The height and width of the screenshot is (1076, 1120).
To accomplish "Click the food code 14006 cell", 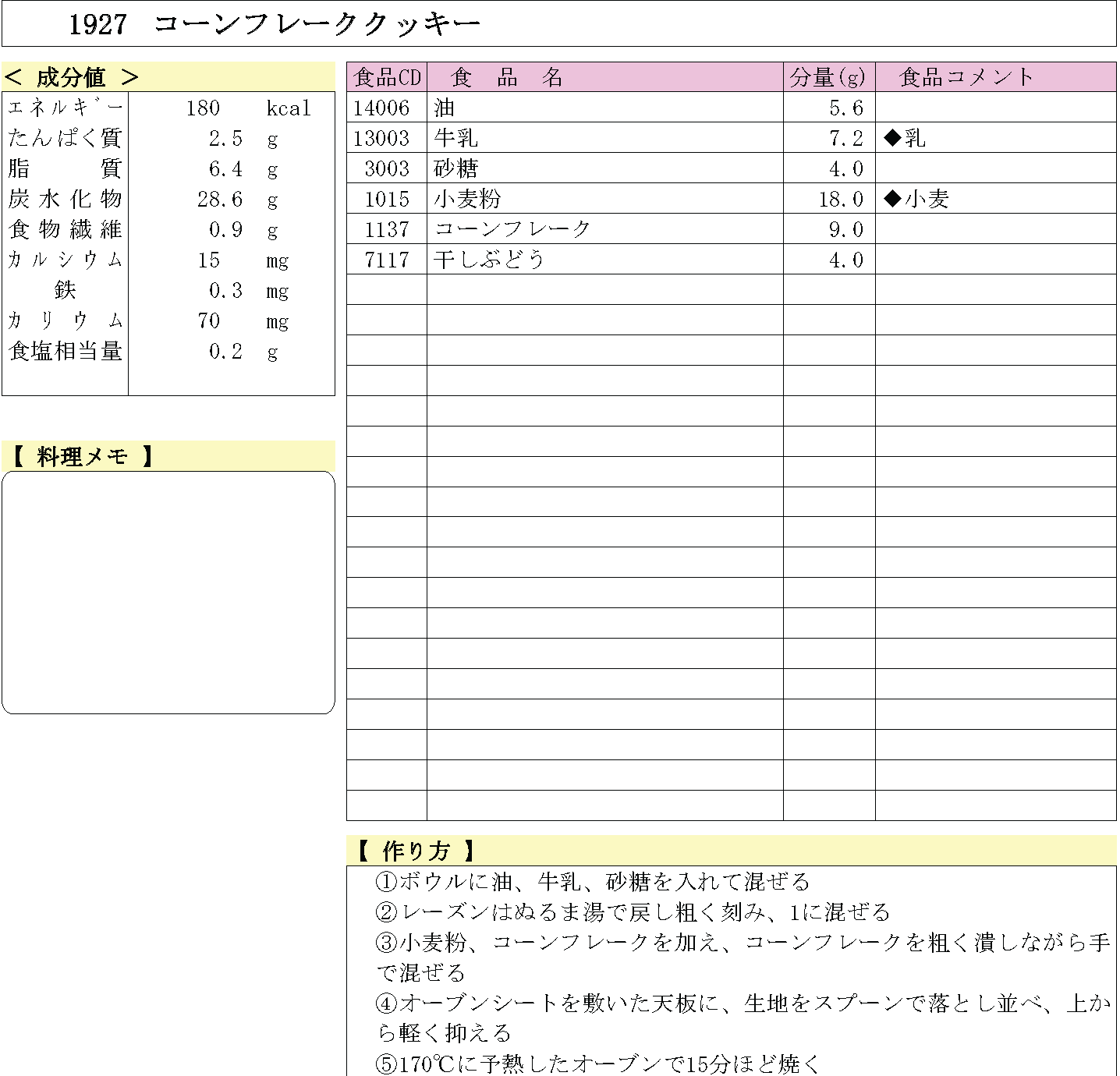I will pos(381,108).
